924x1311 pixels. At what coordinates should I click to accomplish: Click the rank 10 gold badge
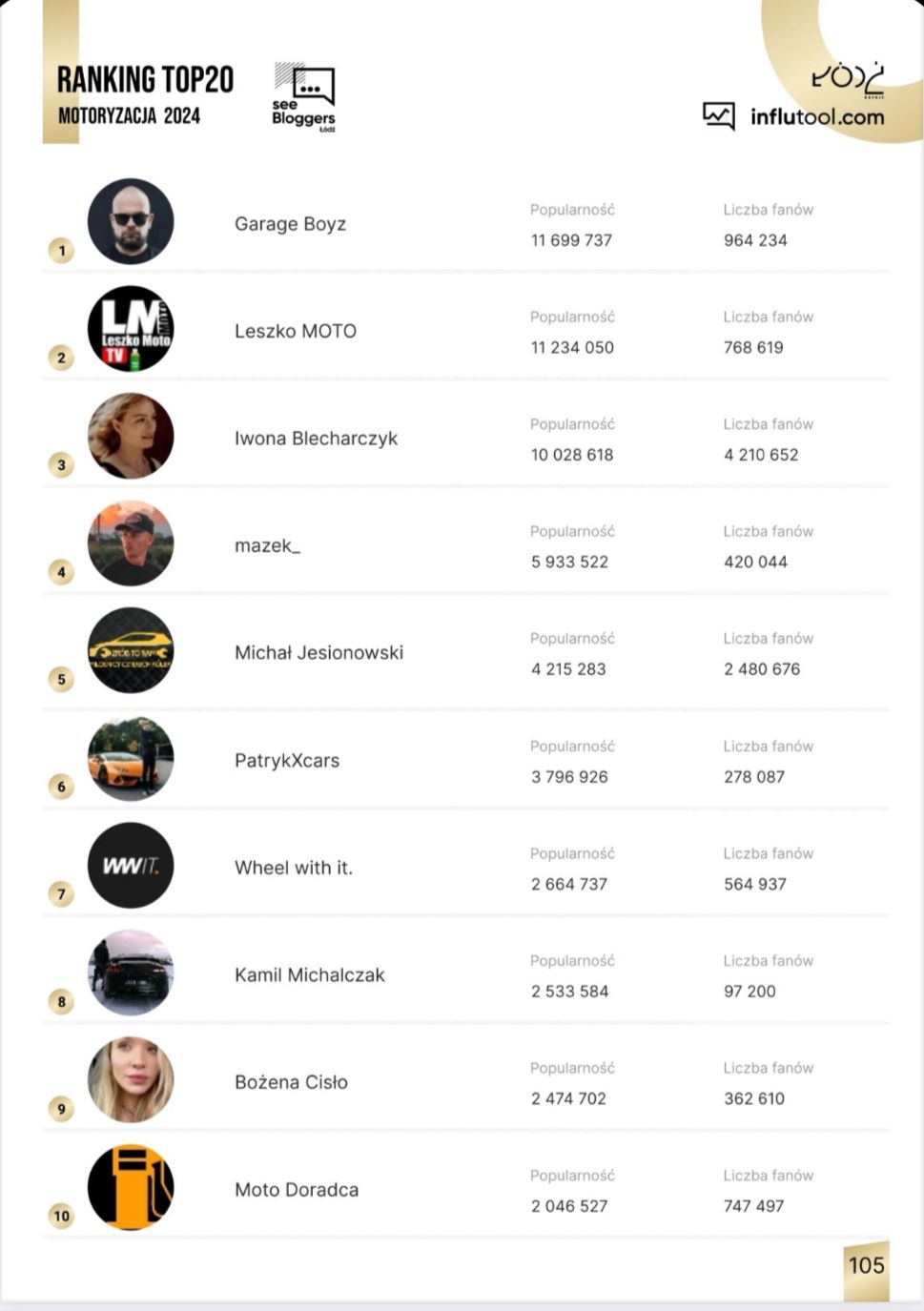[62, 1216]
